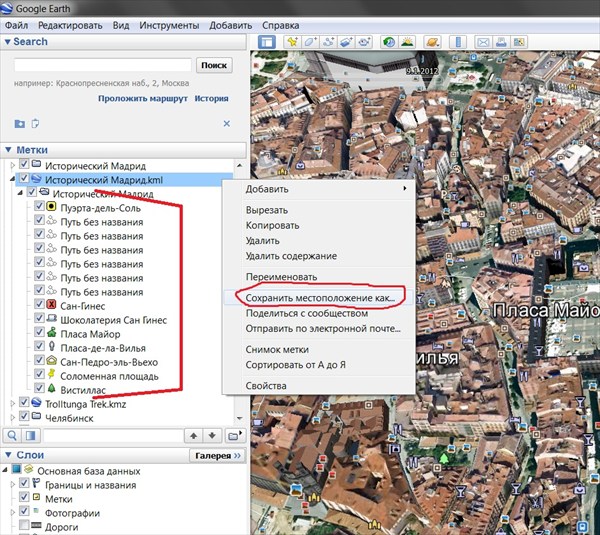Viewport: 600px width, 535px height.
Task: Click the Search text input field
Action: (103, 65)
